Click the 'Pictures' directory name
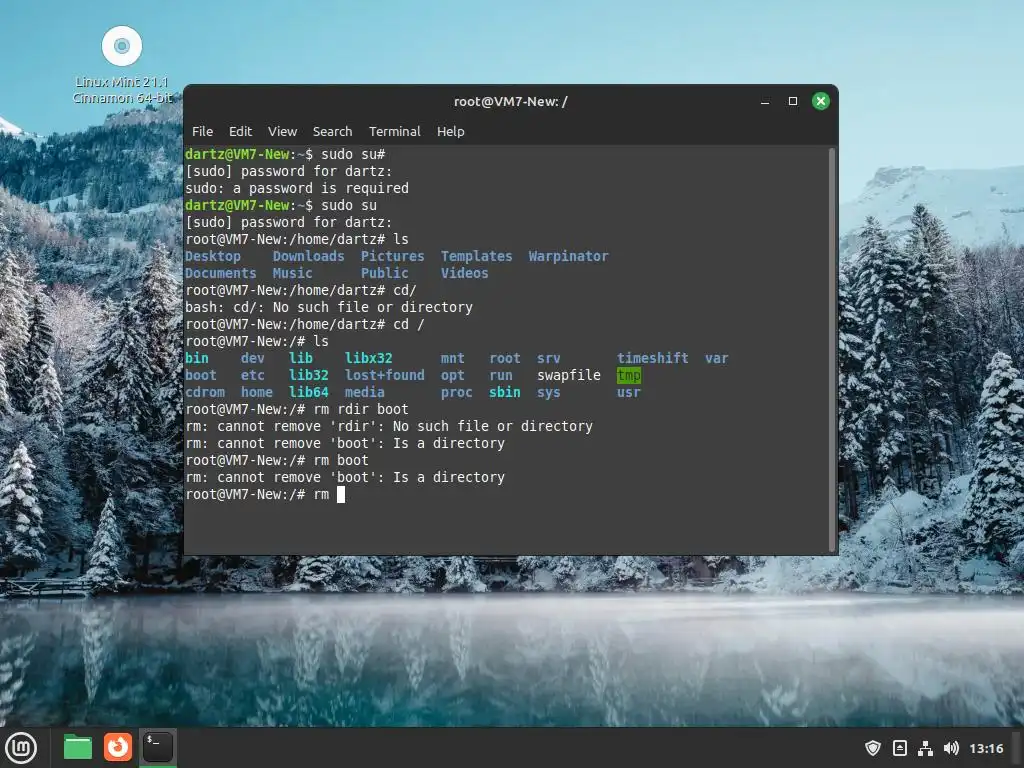 point(392,256)
